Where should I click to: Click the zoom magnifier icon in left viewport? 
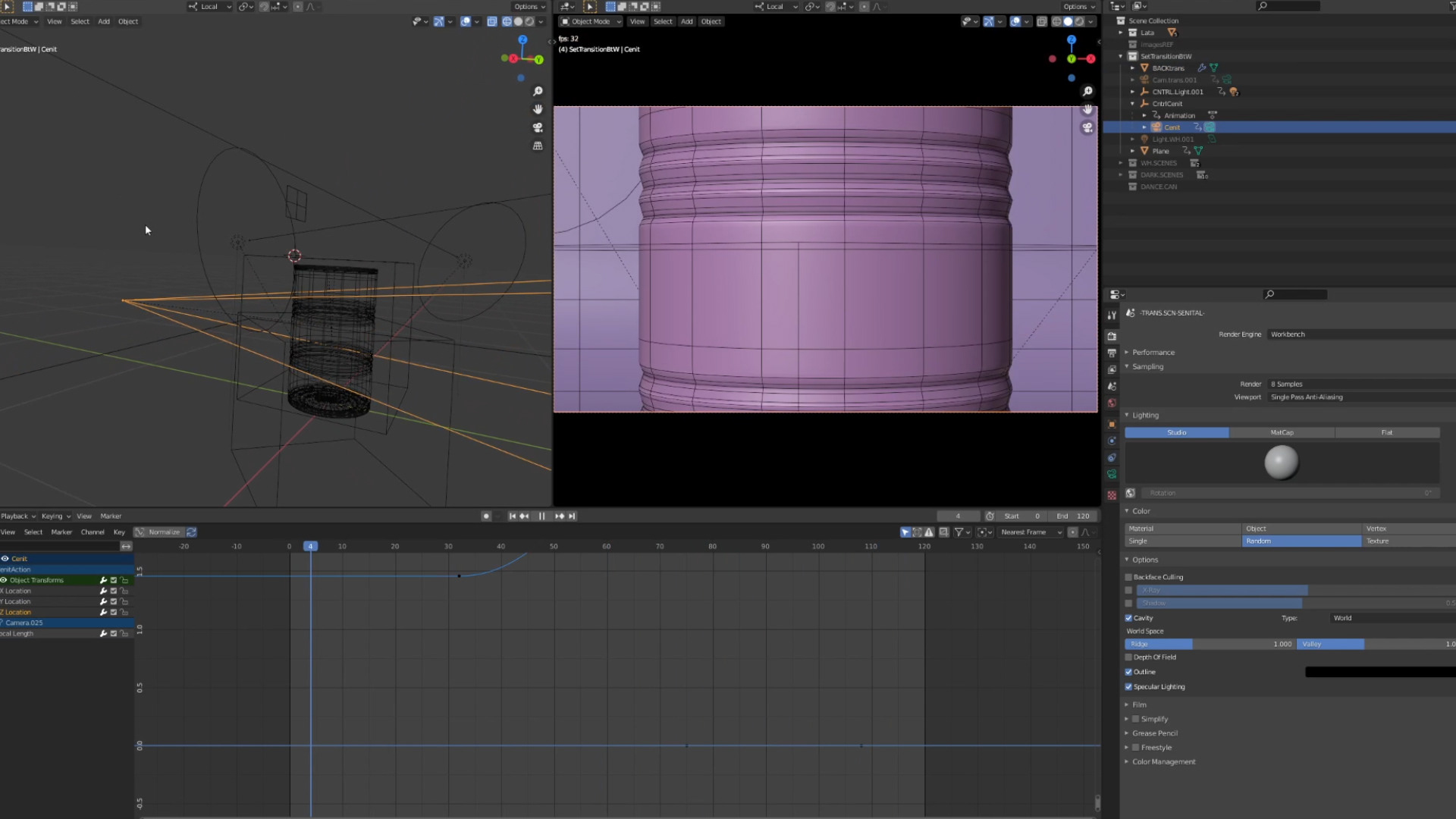click(x=538, y=91)
